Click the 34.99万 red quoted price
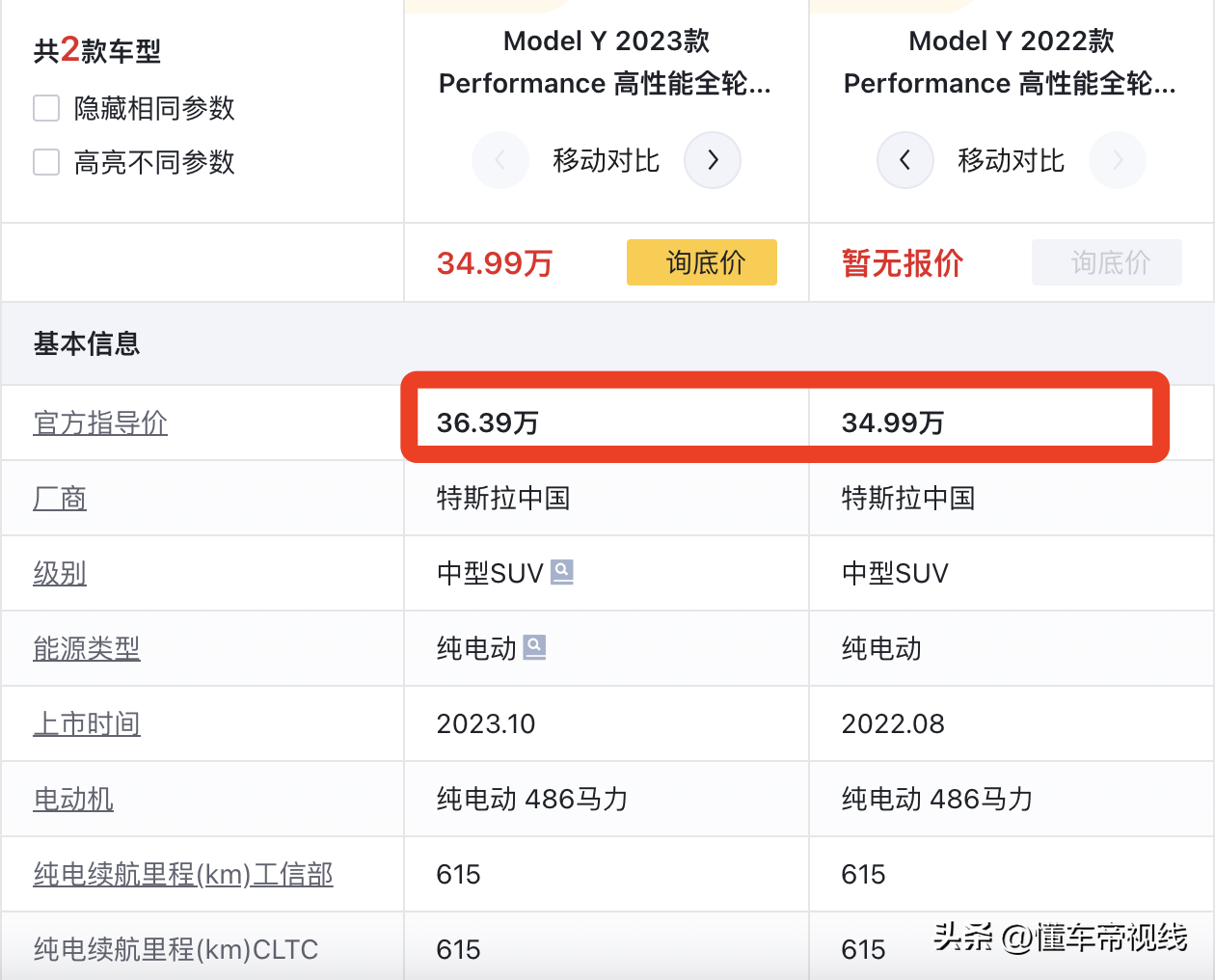Viewport: 1215px width, 980px height. click(495, 262)
